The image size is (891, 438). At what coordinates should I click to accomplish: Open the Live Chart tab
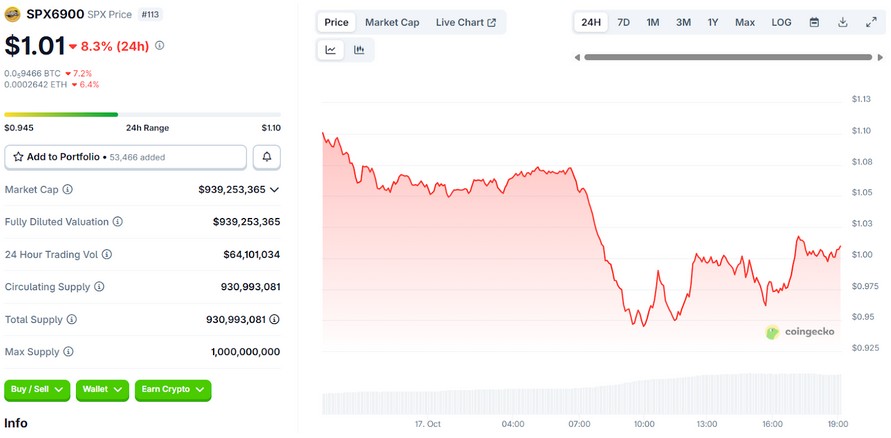tap(465, 22)
